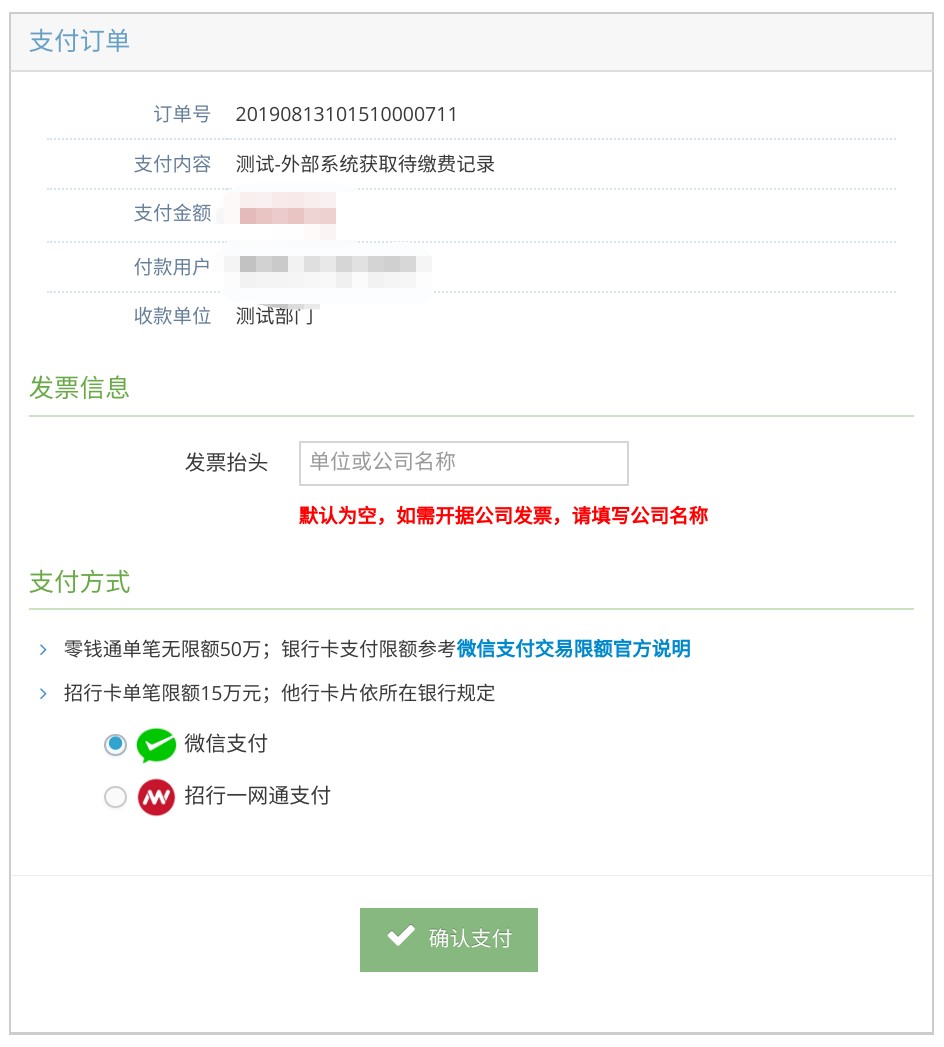Click the 微信支付 option label text
Viewport: 944px width, 1047px height.
tap(226, 744)
